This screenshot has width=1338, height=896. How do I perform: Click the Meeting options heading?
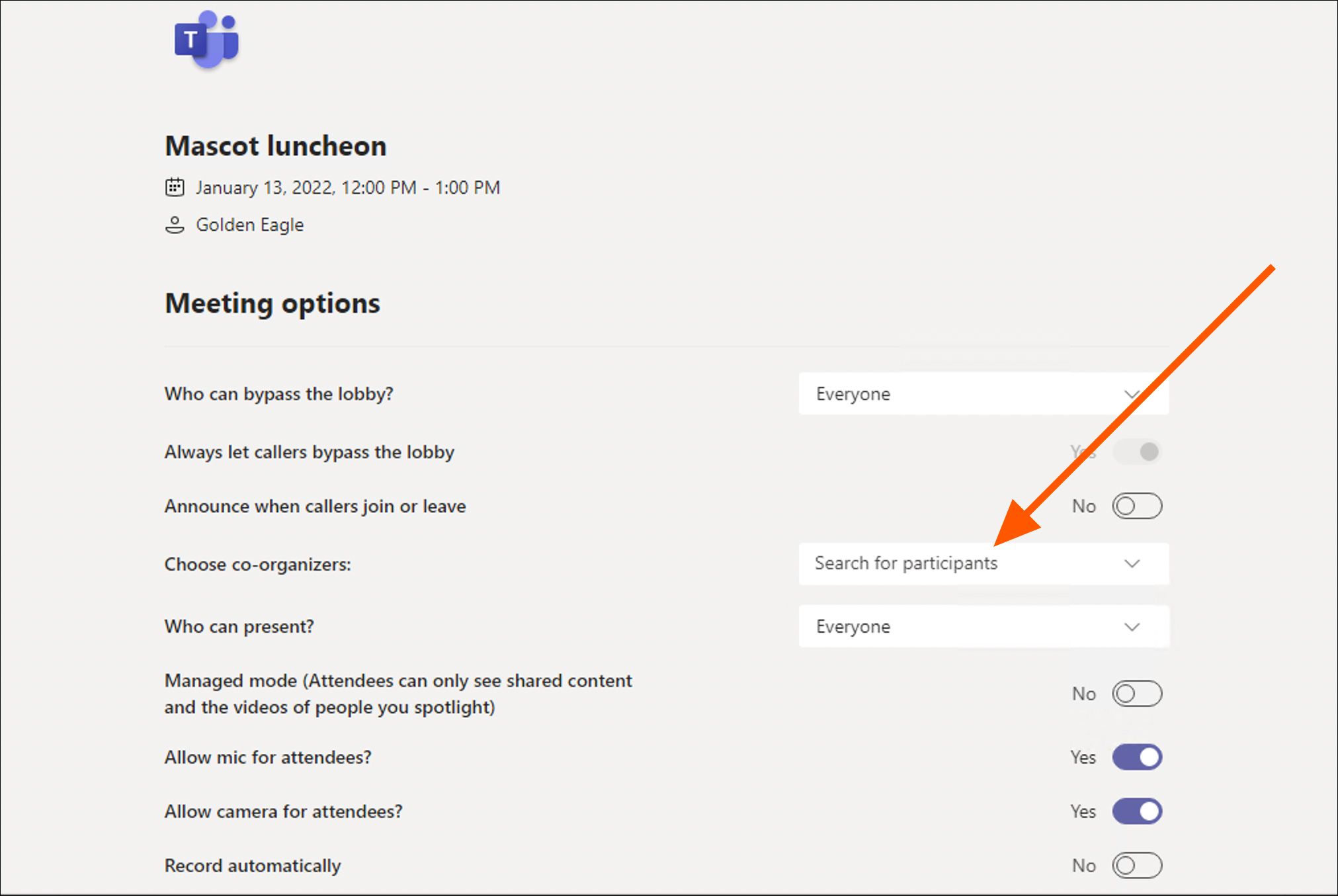pyautogui.click(x=272, y=304)
